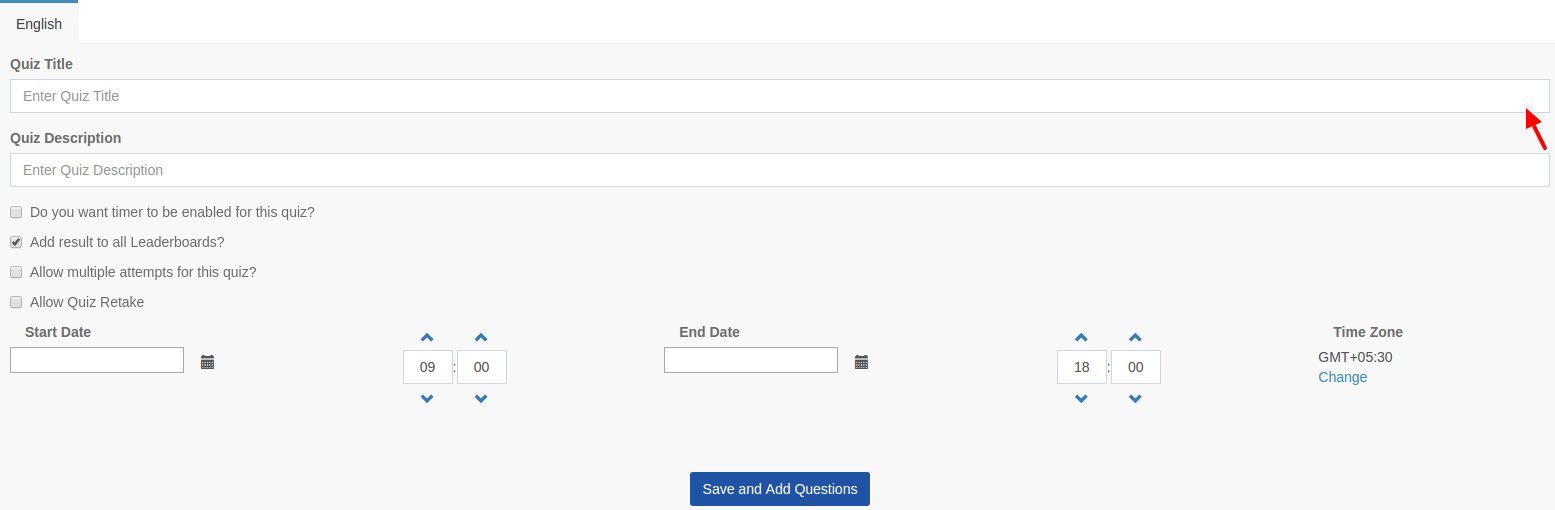Screen dimensions: 1555x510
Task: Increase start time hour with up chevron
Action: (x=427, y=338)
